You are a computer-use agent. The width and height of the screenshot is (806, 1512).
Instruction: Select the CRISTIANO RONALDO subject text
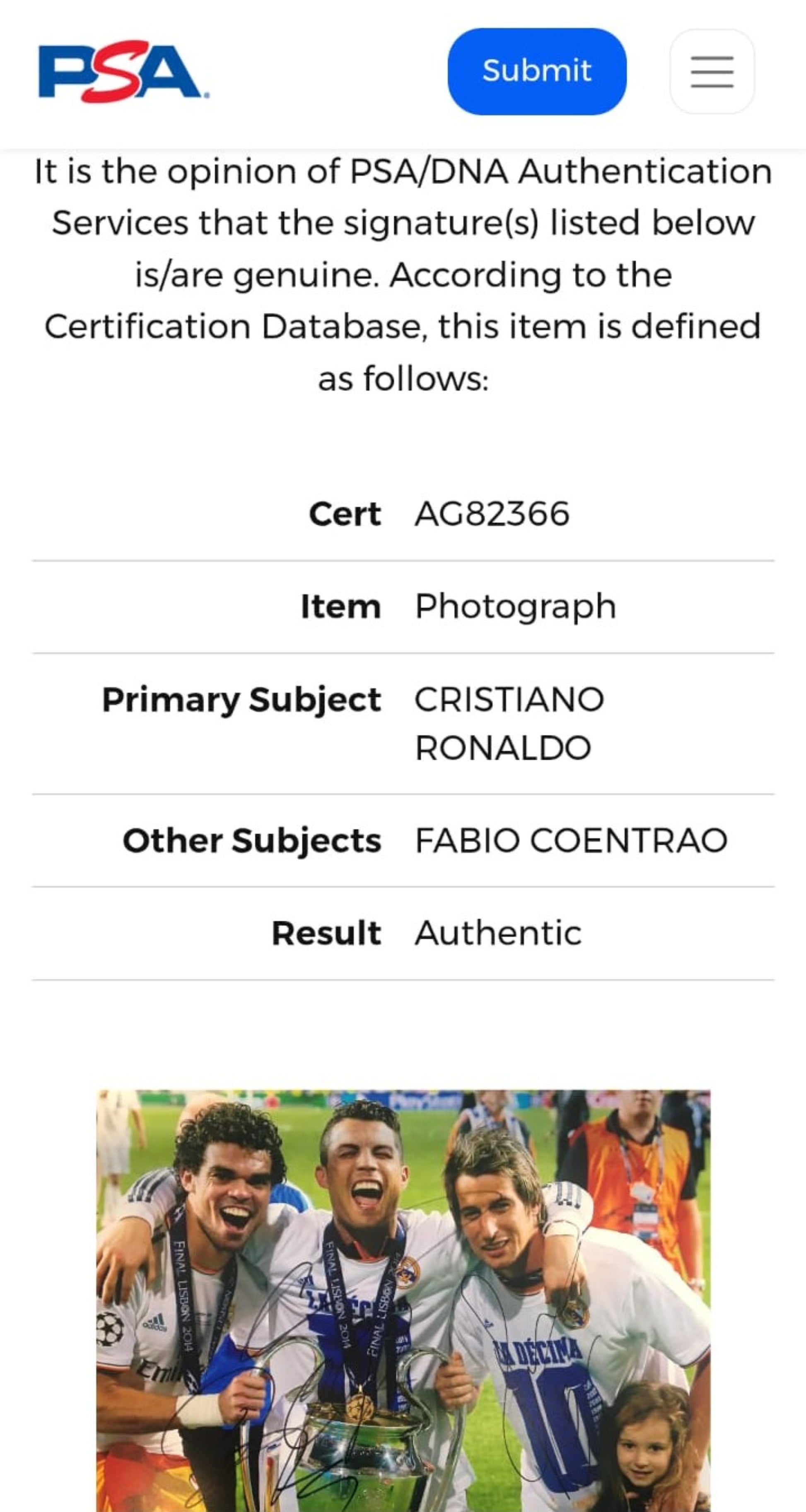(508, 723)
